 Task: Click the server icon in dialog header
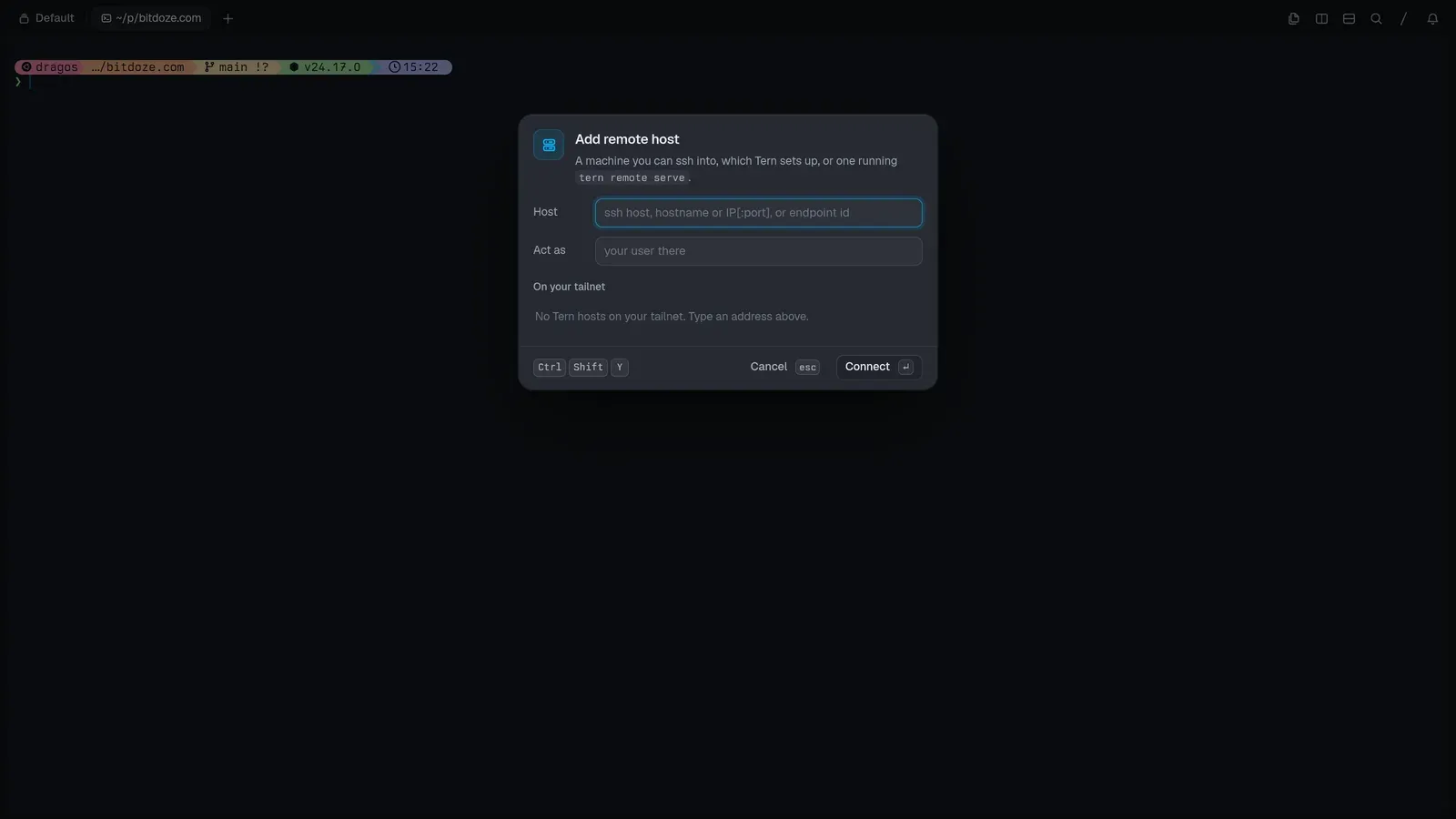pyautogui.click(x=549, y=145)
